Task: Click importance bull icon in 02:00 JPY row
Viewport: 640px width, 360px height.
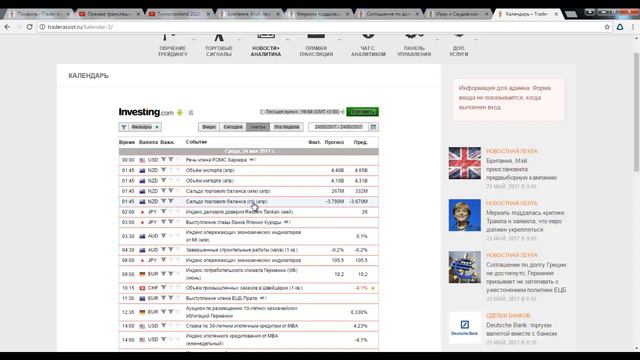Action: tap(163, 211)
